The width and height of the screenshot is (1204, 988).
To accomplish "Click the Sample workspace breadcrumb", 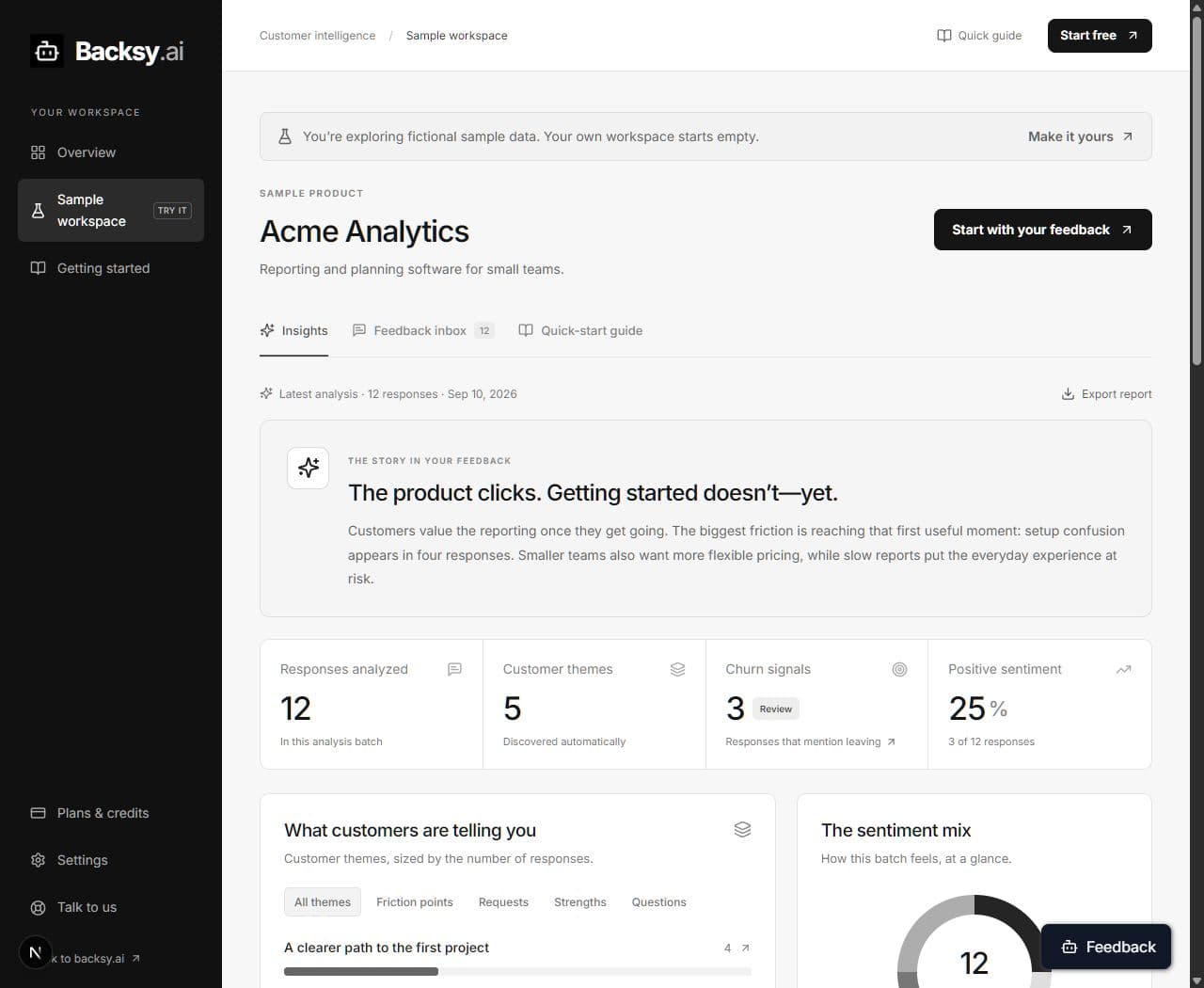I will pos(456,36).
